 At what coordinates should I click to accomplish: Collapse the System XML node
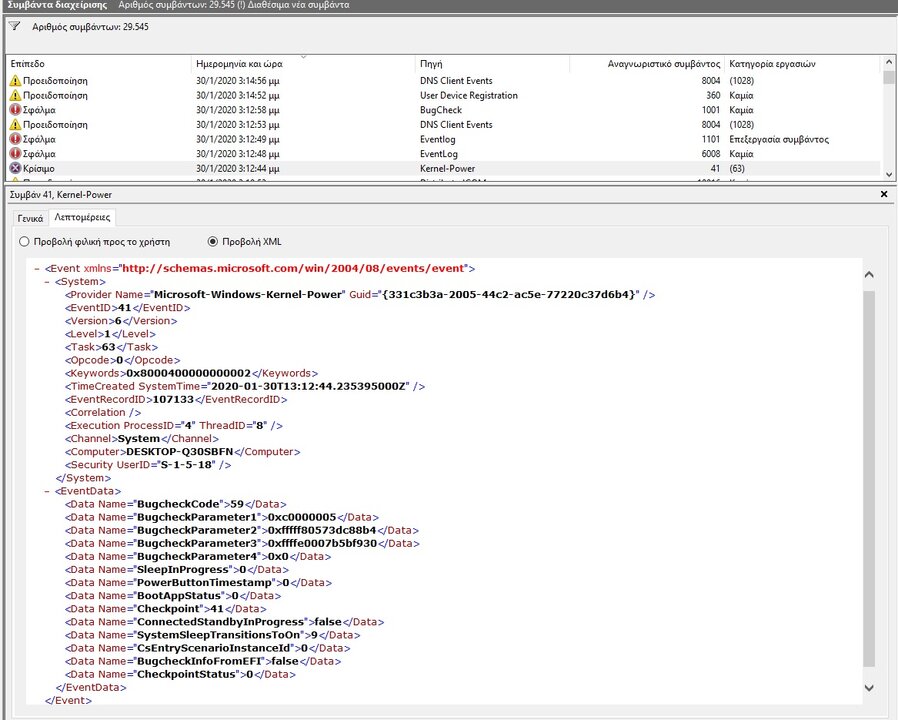click(47, 282)
